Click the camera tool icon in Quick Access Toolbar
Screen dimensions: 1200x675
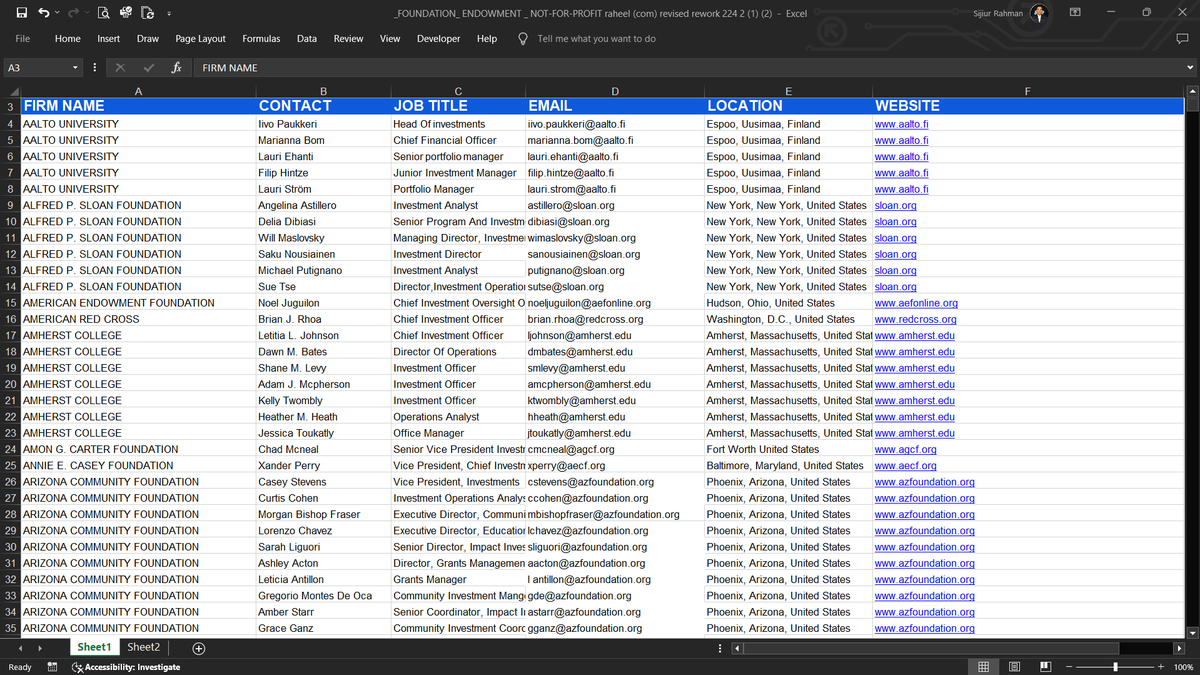click(x=125, y=13)
